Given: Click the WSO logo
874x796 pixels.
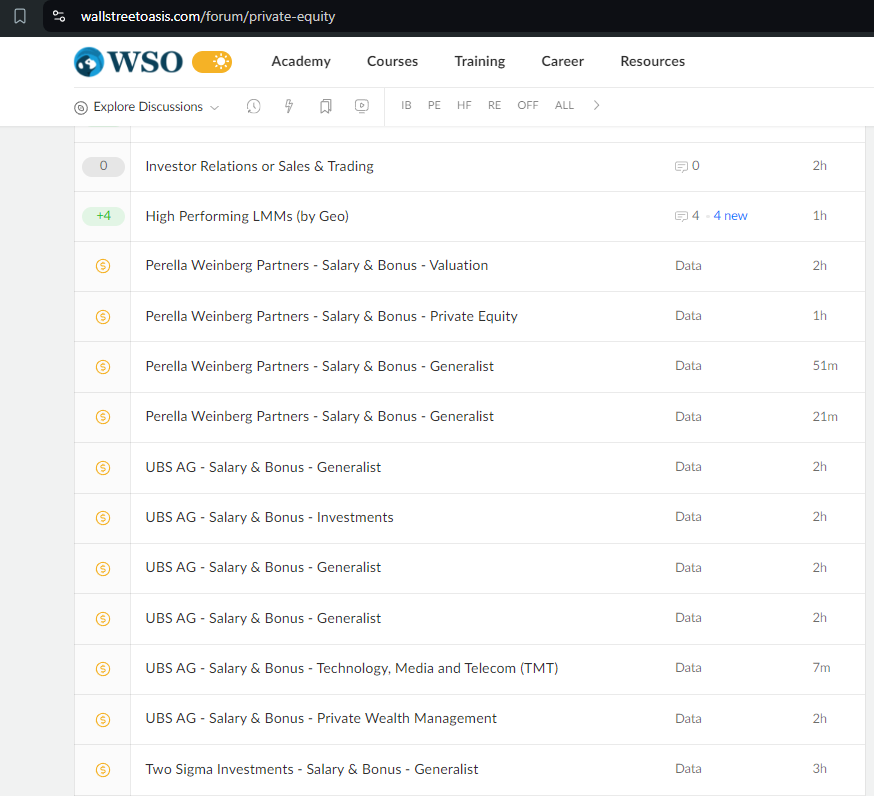Looking at the screenshot, I should point(128,61).
